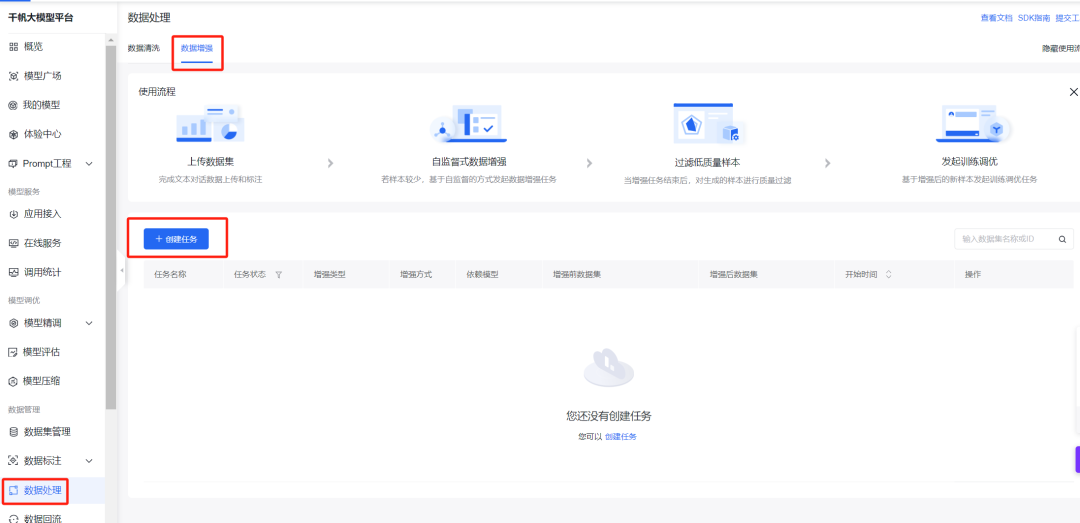1080x523 pixels.
Task: Click the 应用接入 sidebar item
Action: click(x=41, y=213)
